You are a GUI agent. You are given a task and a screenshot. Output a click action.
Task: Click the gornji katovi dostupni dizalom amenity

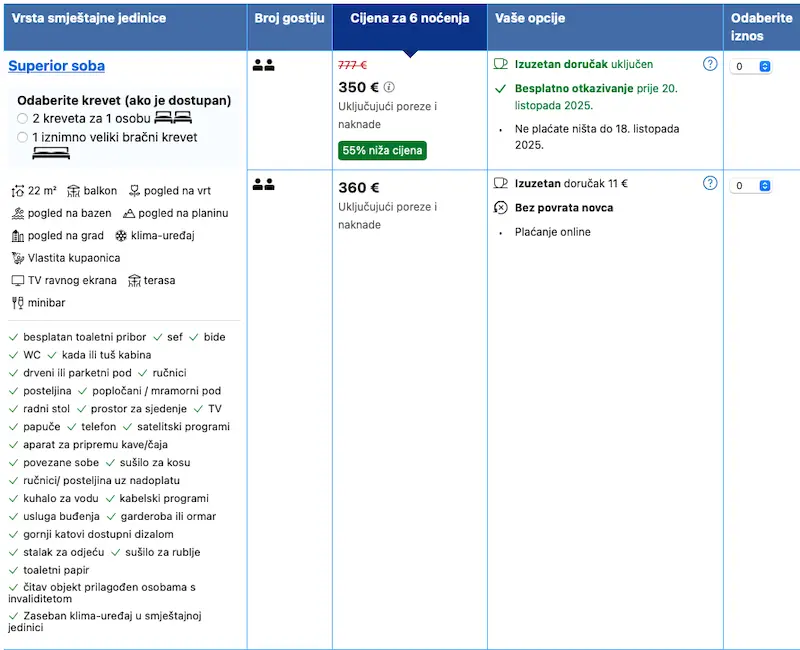click(x=98, y=534)
